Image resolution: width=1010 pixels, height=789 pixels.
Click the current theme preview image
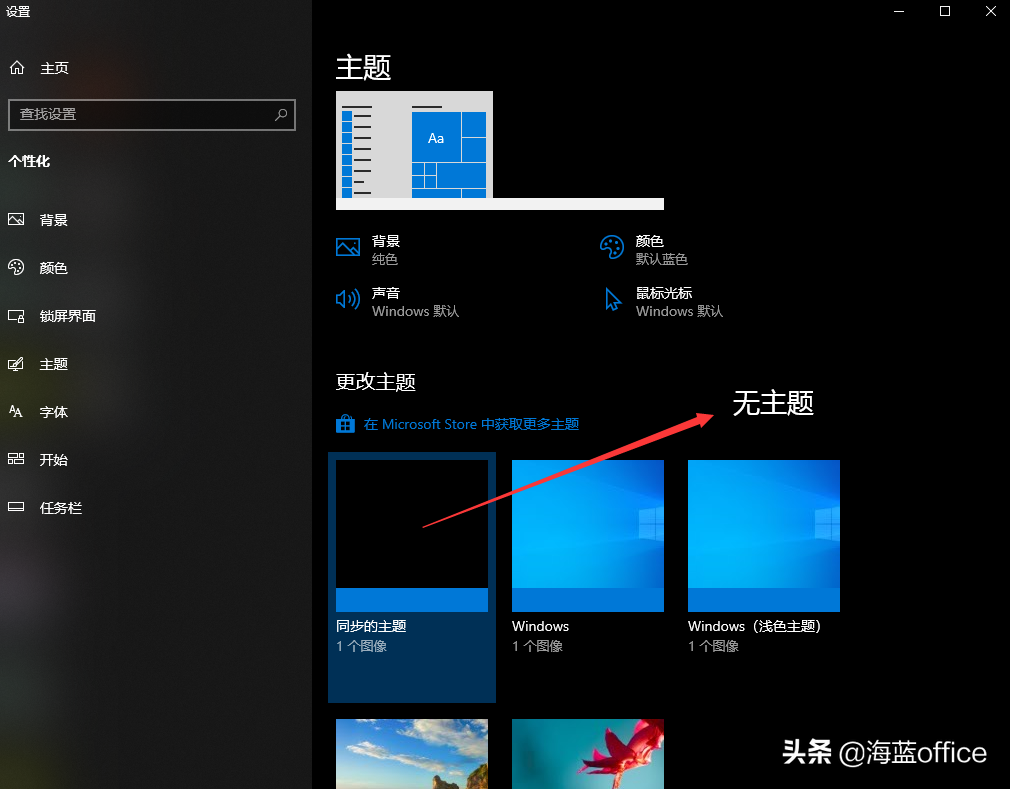[500, 150]
